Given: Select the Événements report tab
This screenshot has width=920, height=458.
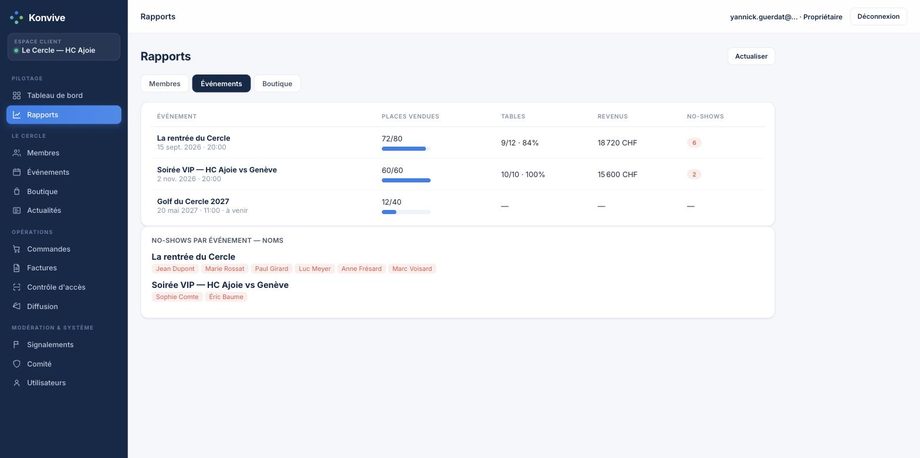Looking at the screenshot, I should pyautogui.click(x=221, y=84).
